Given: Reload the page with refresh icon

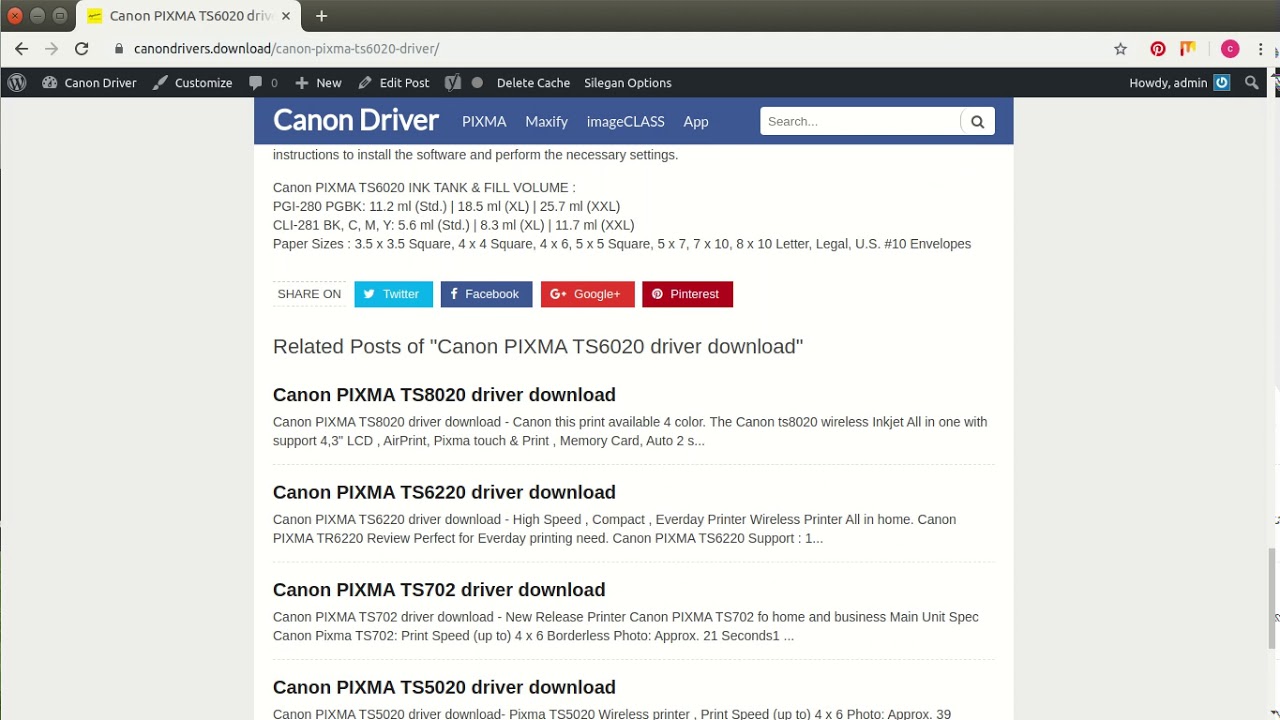Looking at the screenshot, I should [82, 48].
